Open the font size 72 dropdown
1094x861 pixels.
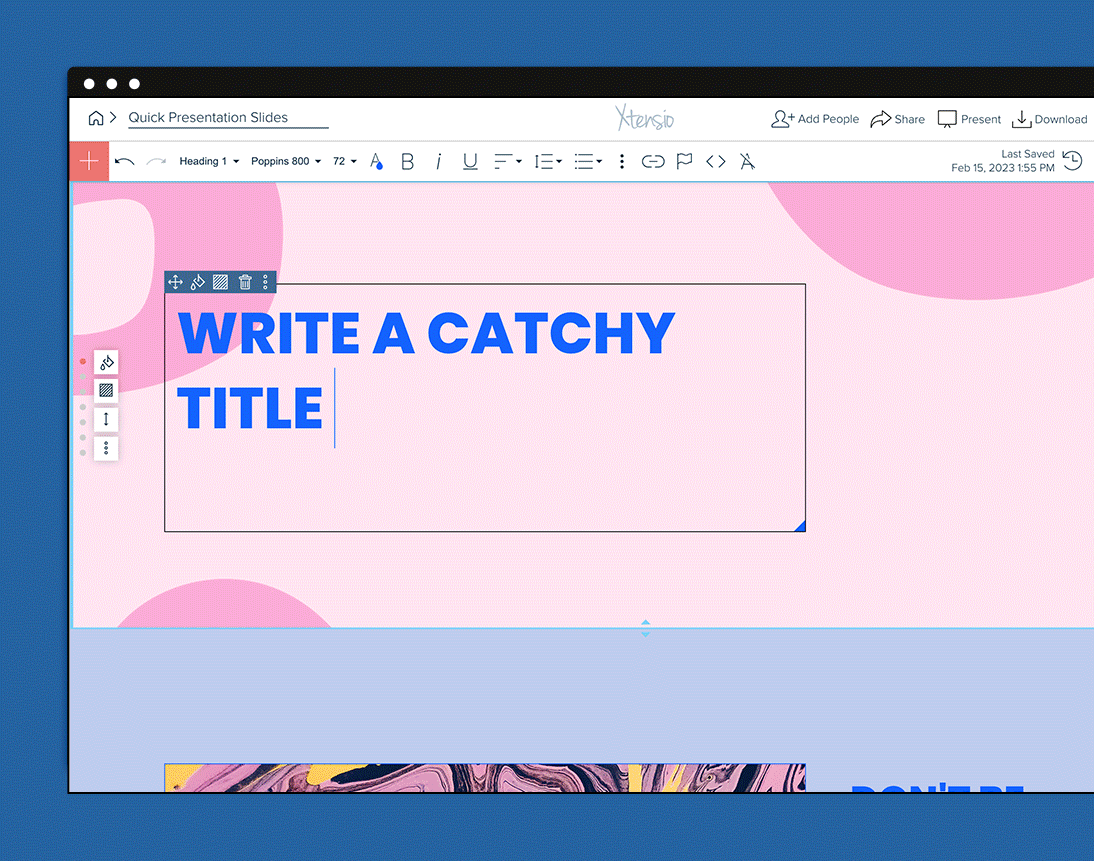click(x=345, y=161)
